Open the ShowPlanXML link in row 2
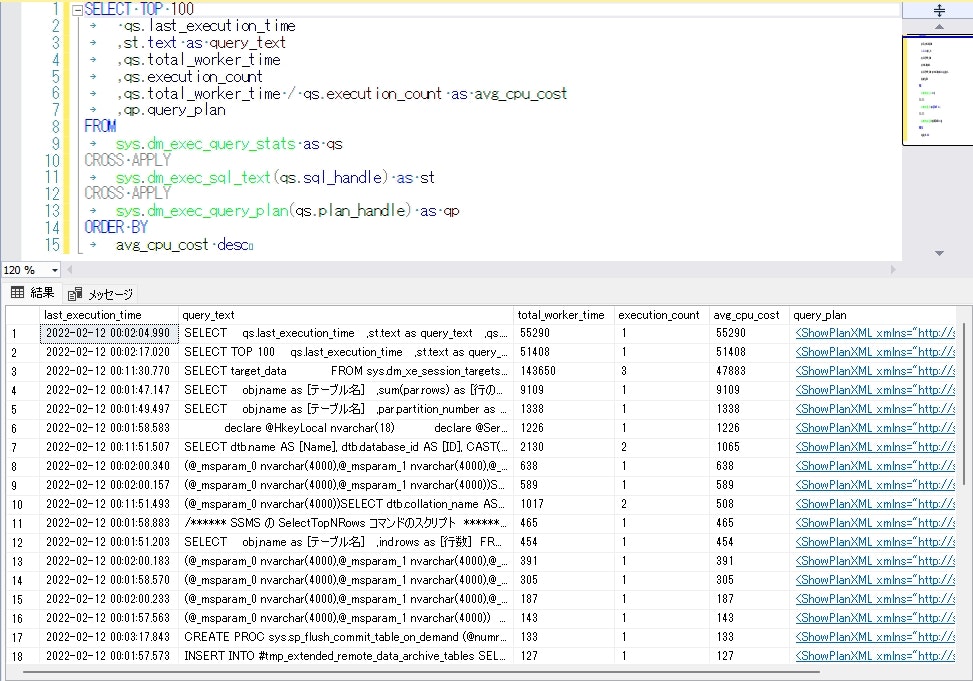 [875, 352]
